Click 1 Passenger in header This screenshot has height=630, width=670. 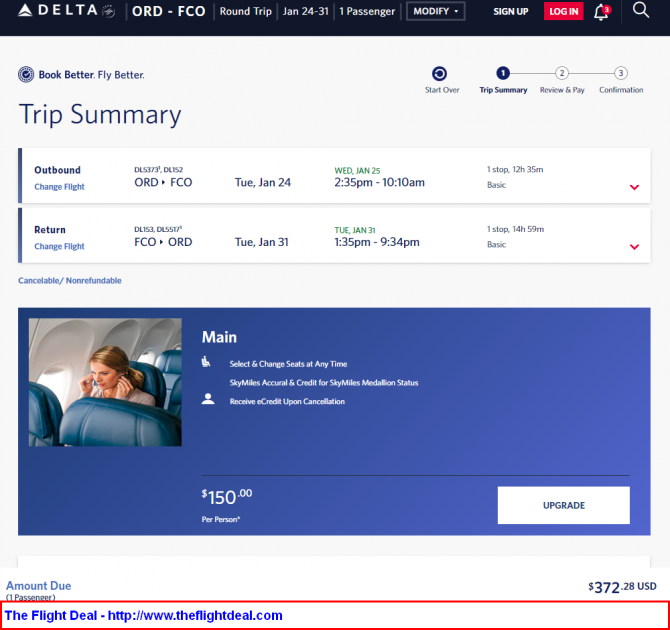(367, 11)
